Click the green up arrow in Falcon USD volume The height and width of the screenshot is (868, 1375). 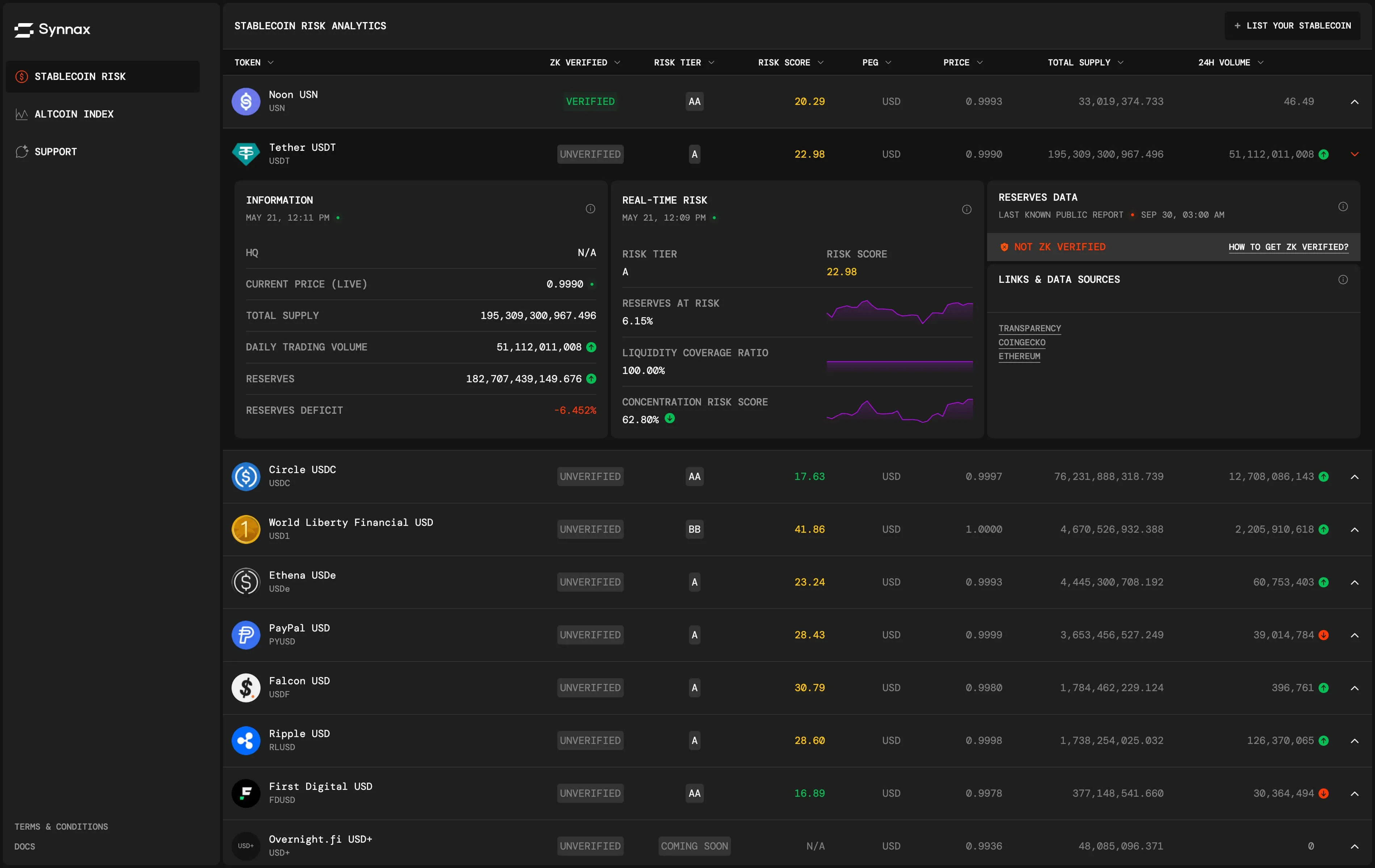click(1324, 688)
